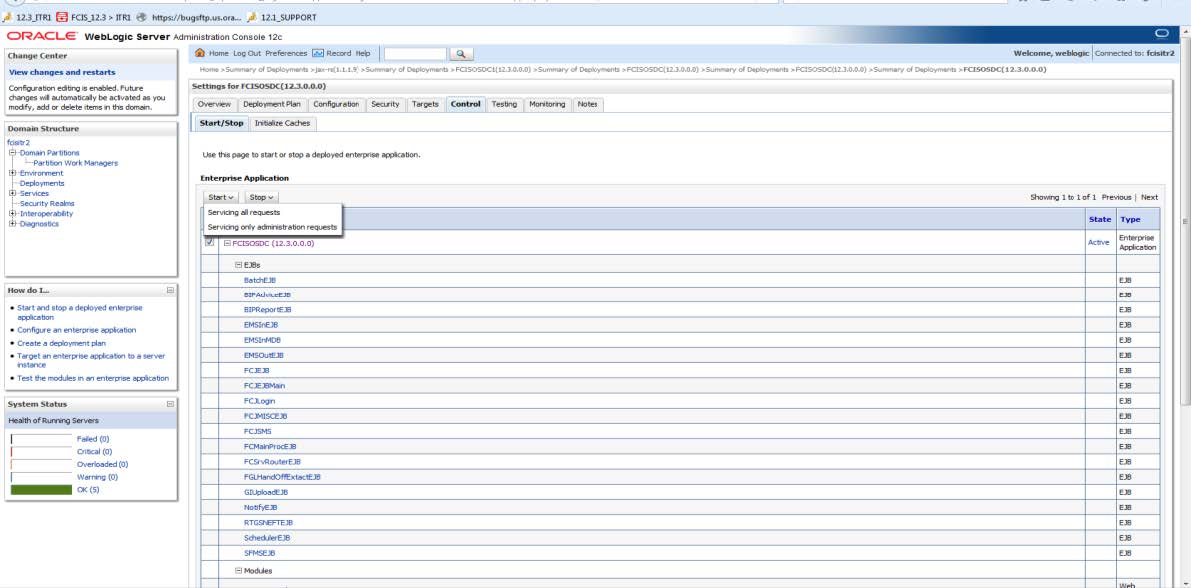Switch to the Security tab
The width and height of the screenshot is (1191, 588).
385,104
